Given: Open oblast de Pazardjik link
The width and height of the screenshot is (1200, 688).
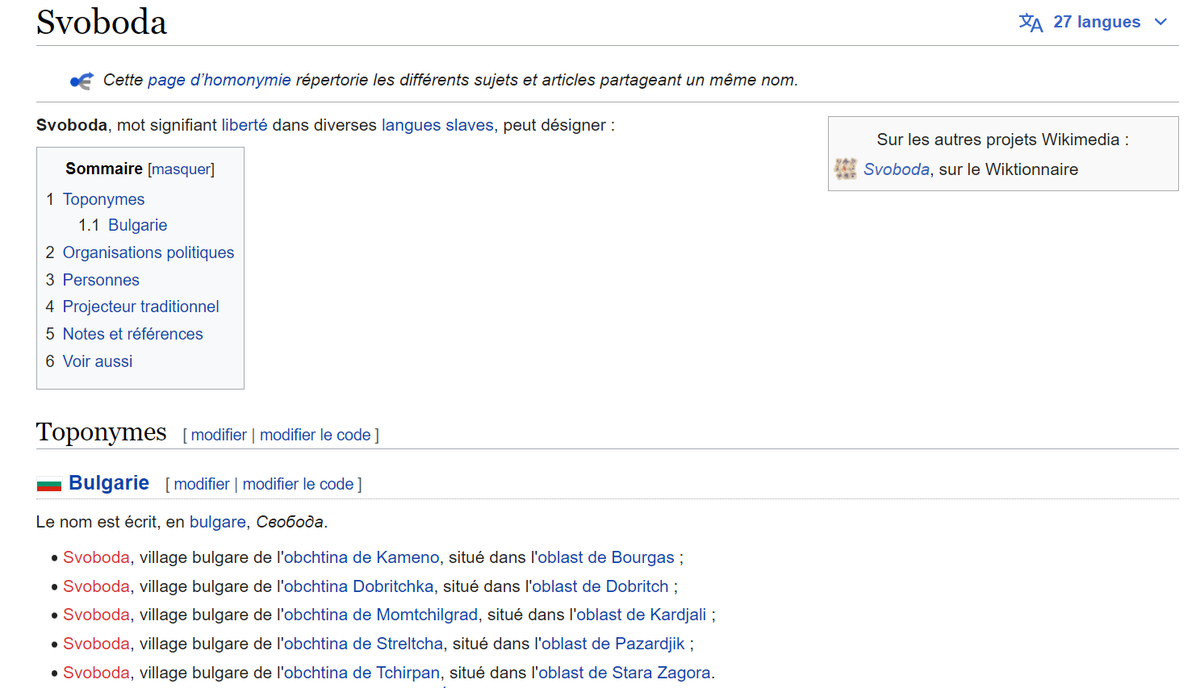Looking at the screenshot, I should pos(613,643).
